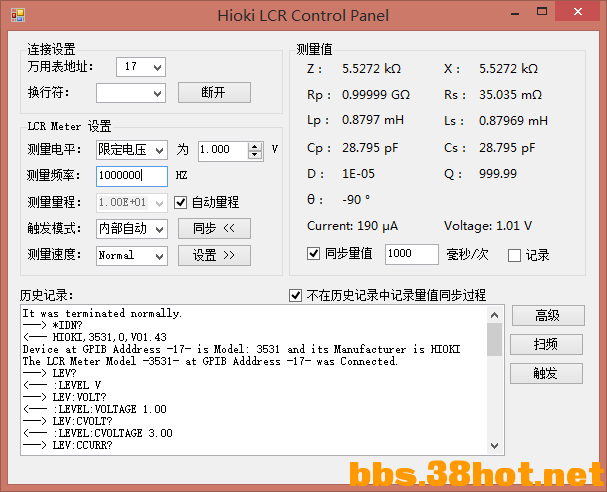Screen dimensions: 607x492
Task: Uncheck 不在历史记录中记录量值同步过程 checkbox
Action: tap(295, 295)
